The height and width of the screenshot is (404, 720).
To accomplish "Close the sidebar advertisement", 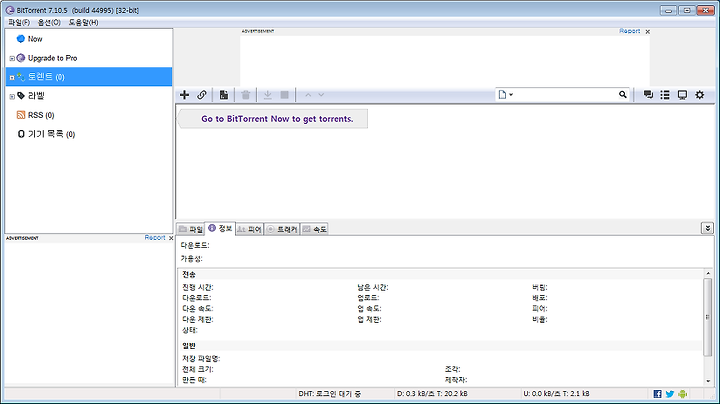I will coord(171,238).
